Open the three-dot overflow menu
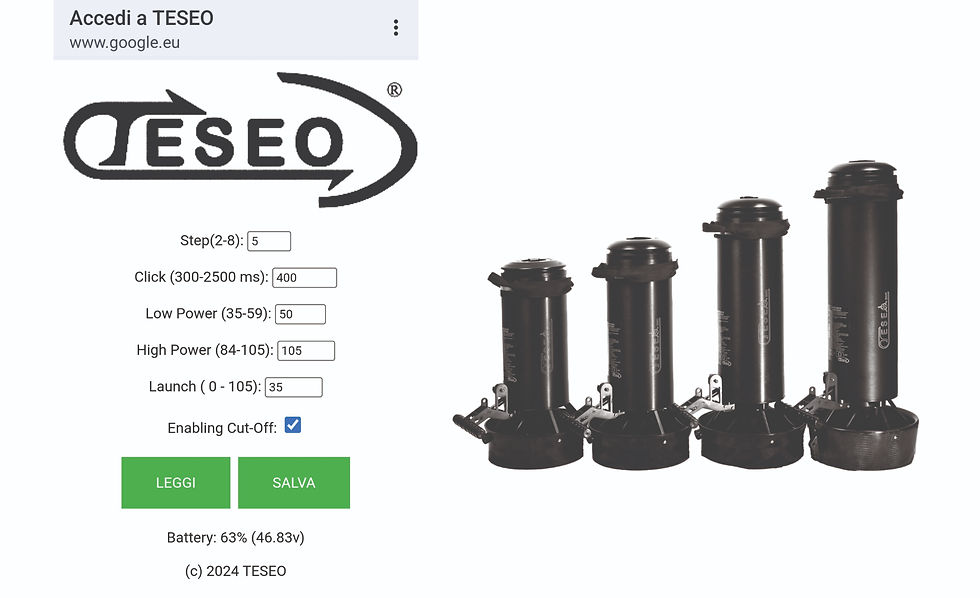The height and width of the screenshot is (598, 980). coord(396,27)
